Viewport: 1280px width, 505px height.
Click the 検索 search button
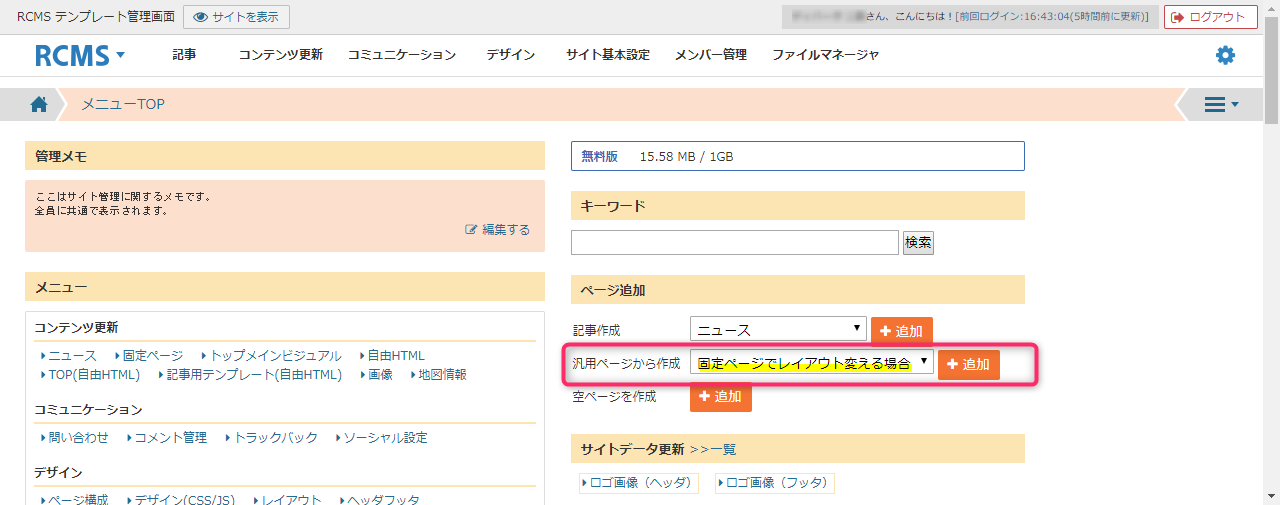918,242
